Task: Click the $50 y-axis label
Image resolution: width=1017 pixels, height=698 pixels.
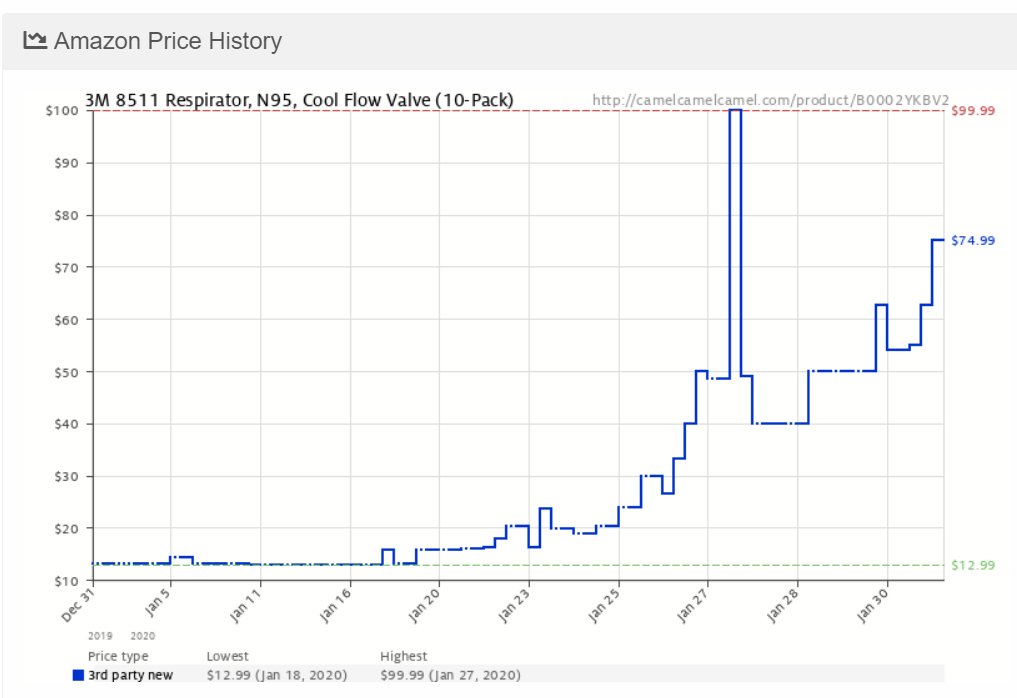Action: (x=67, y=372)
